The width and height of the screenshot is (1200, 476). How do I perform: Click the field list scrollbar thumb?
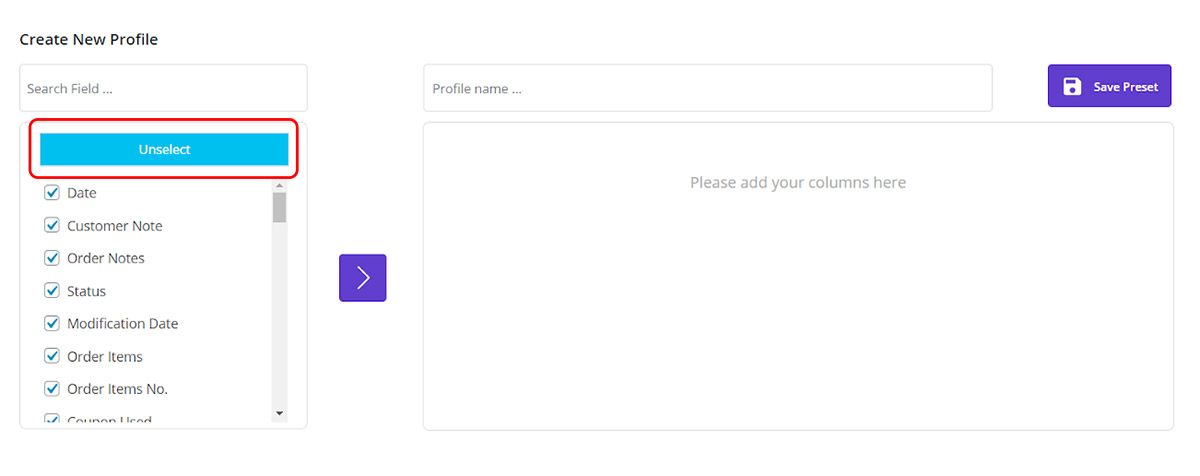(x=279, y=207)
